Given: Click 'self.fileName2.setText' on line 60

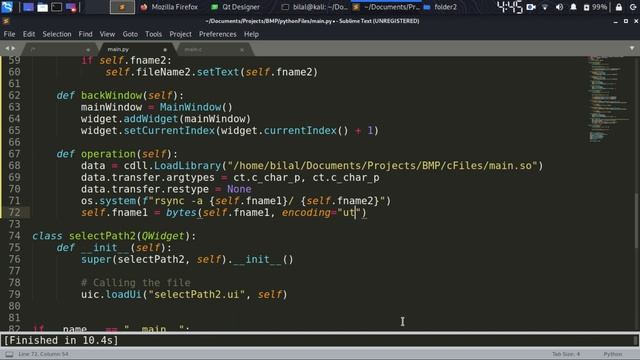Looking at the screenshot, I should click(172, 72).
